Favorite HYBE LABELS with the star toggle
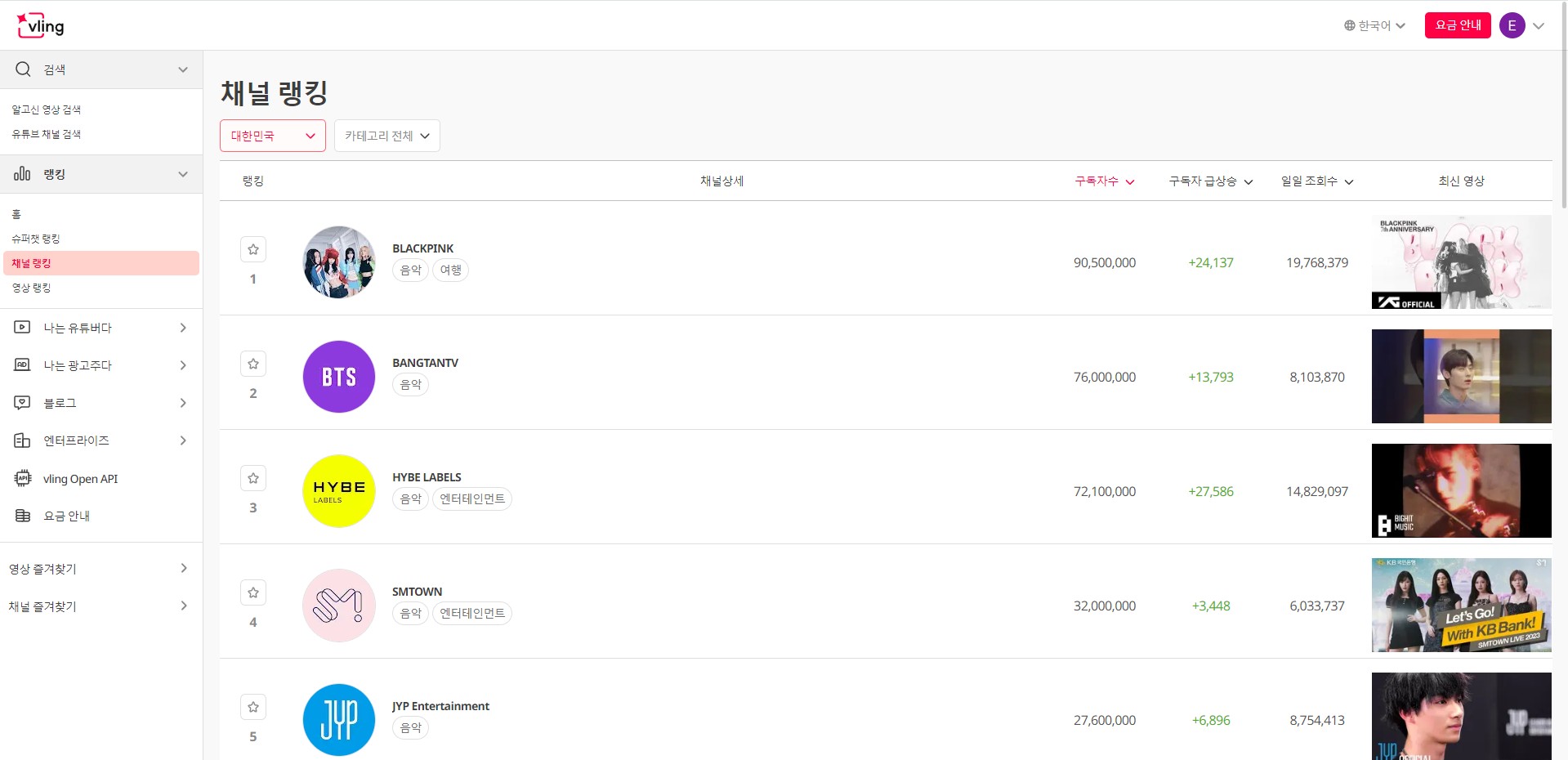The height and width of the screenshot is (760, 1568). click(253, 478)
